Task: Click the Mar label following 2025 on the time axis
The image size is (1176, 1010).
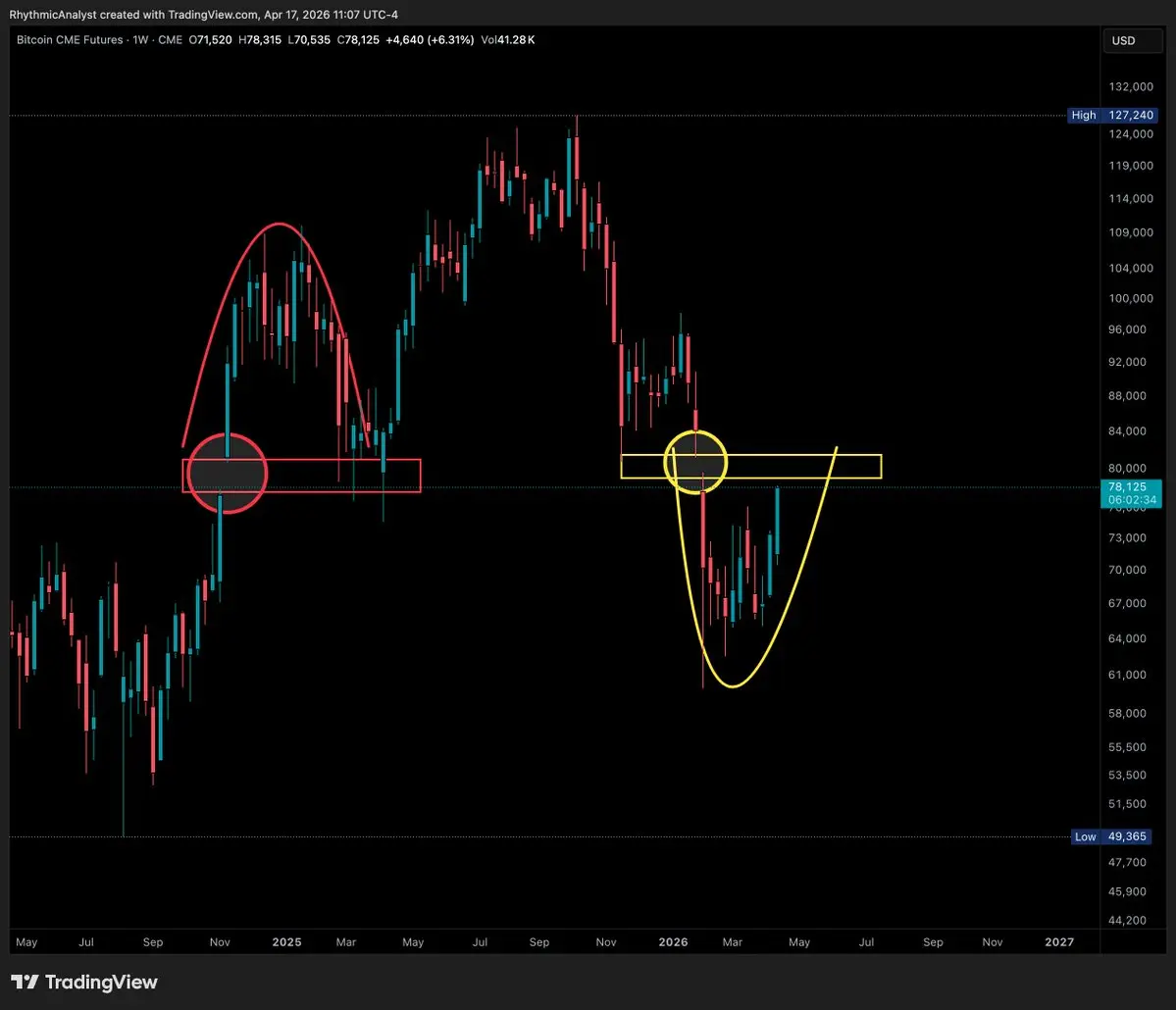Action: pos(346,941)
